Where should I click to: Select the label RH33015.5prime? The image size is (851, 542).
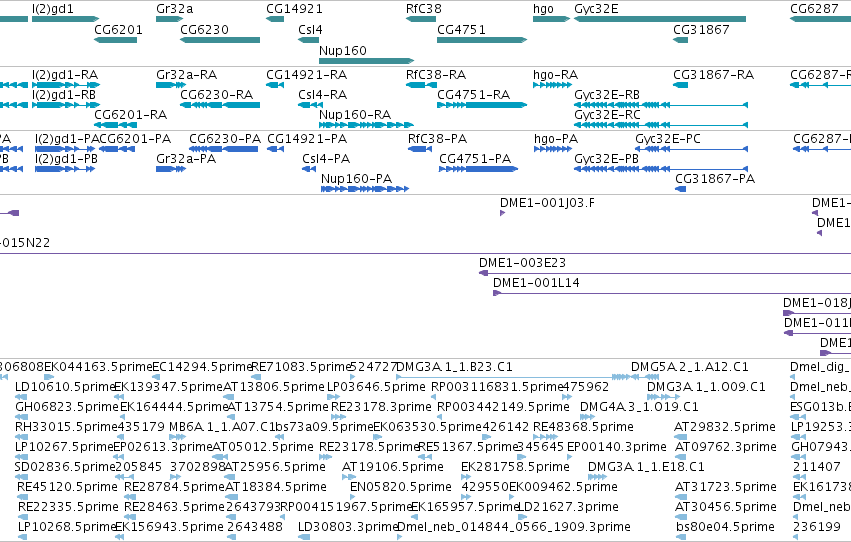pos(66,427)
